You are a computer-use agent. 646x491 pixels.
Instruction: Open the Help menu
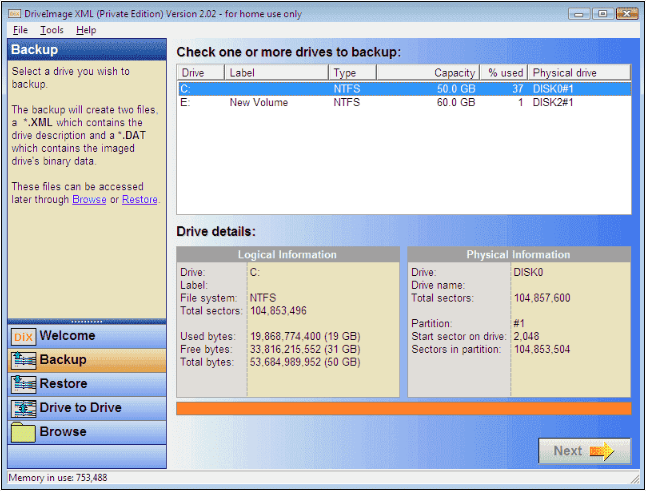pyautogui.click(x=86, y=30)
